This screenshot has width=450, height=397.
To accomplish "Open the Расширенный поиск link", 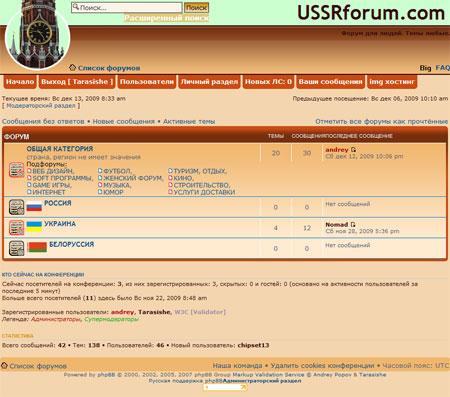I will pos(166,18).
